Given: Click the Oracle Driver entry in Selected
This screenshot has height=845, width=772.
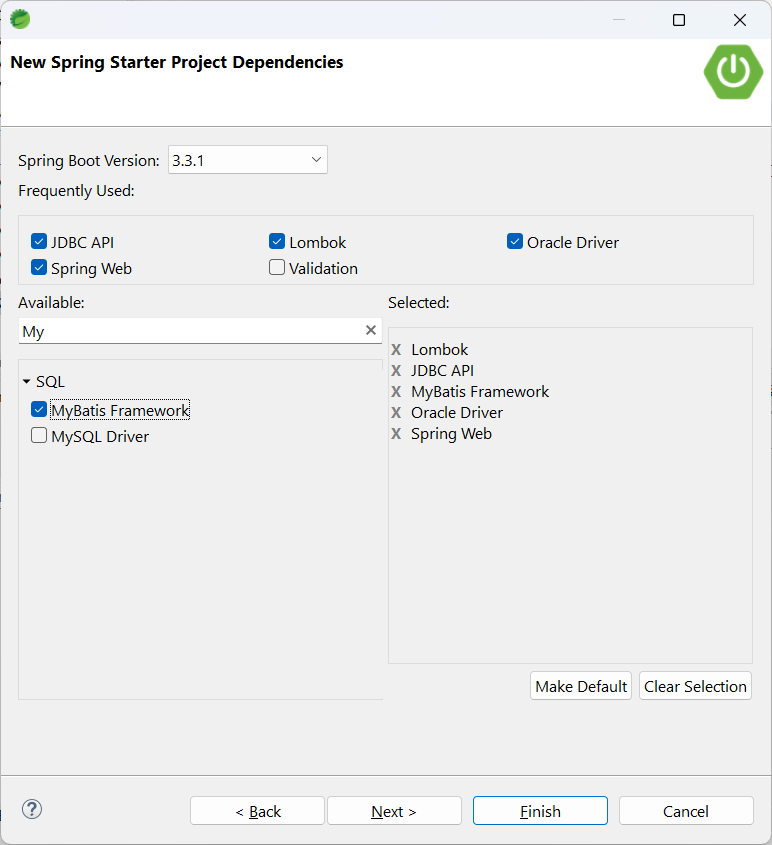Looking at the screenshot, I should tap(457, 413).
